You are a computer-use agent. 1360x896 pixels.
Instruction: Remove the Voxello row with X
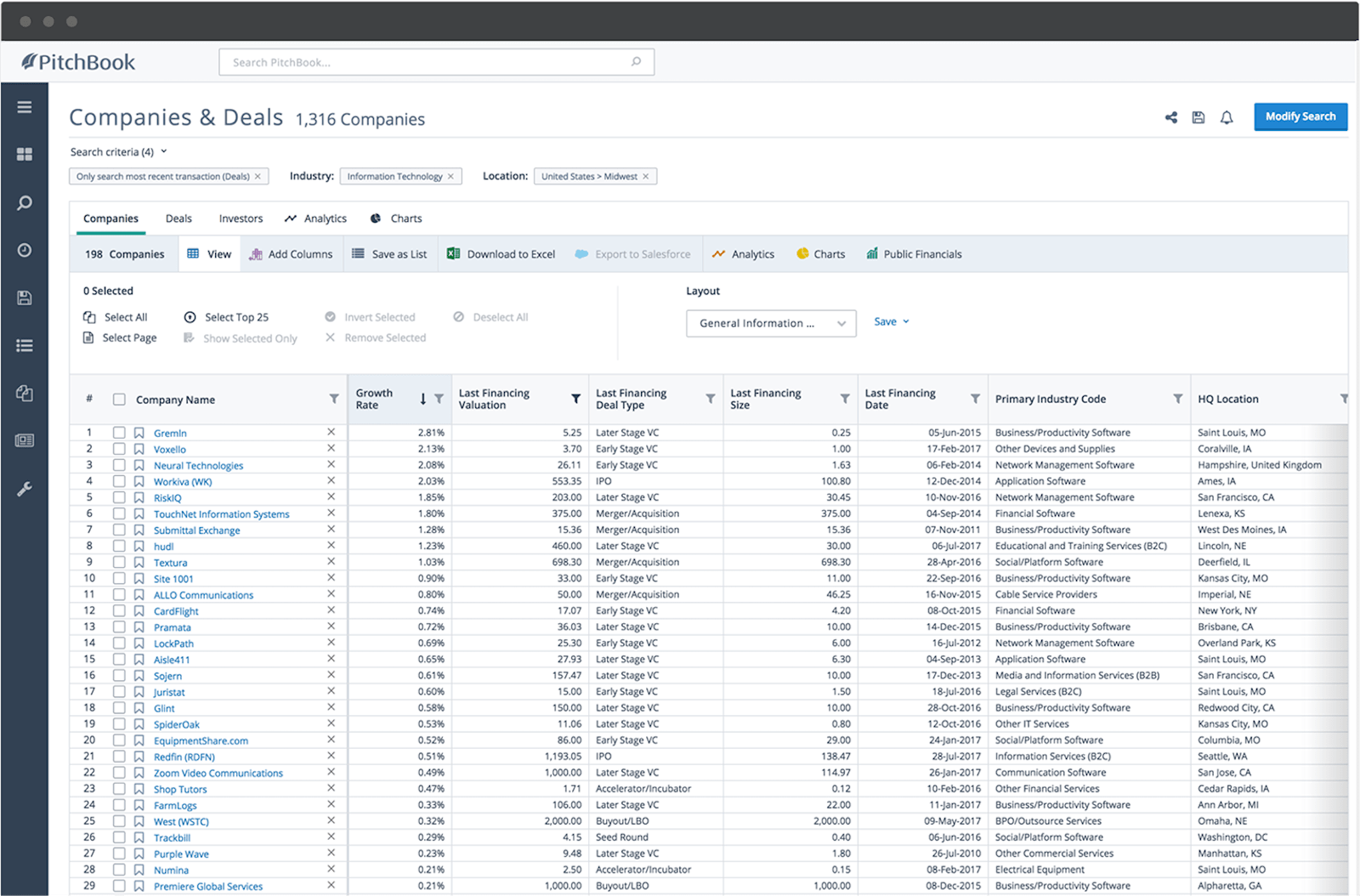331,449
